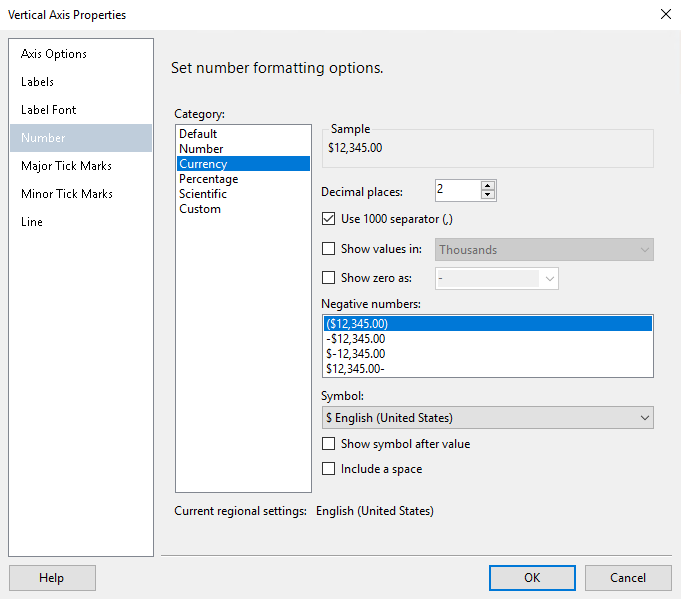Close the Vertical Axis Properties dialog
681x599 pixels.
(x=665, y=14)
